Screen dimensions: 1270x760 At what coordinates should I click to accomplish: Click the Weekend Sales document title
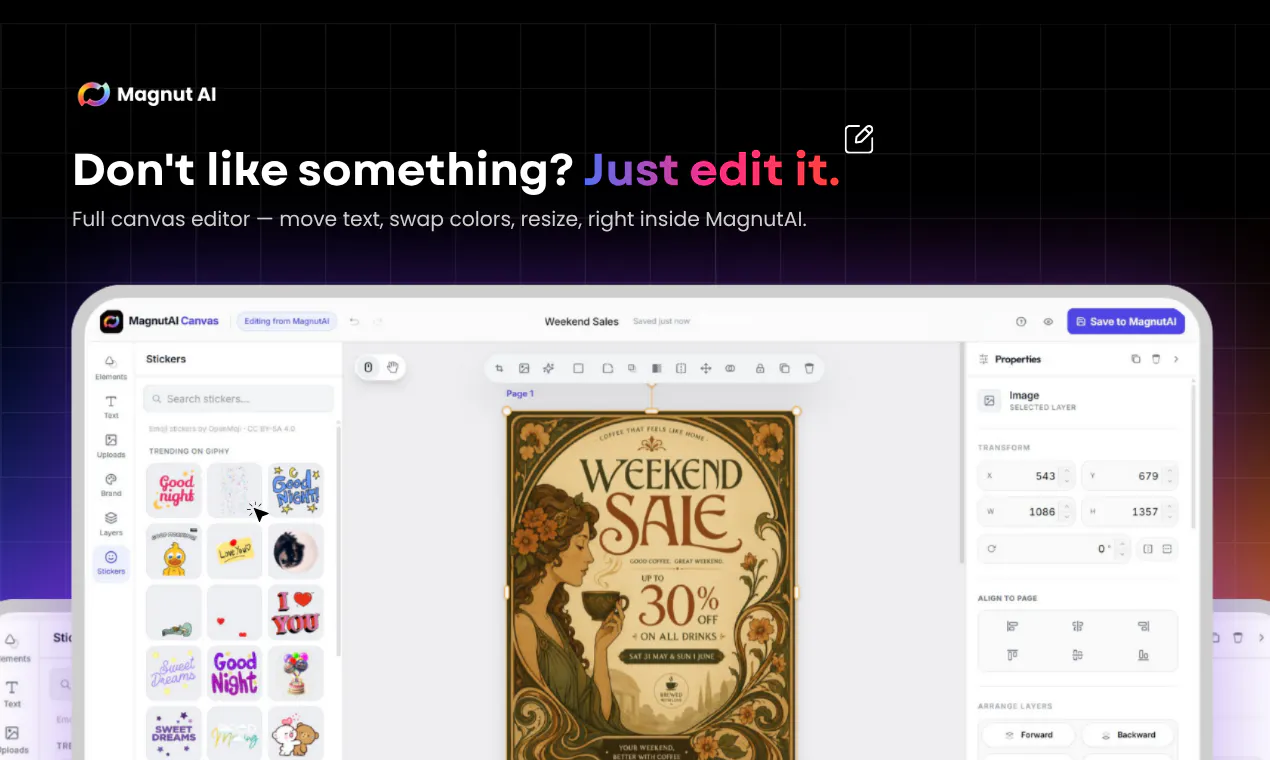(581, 321)
